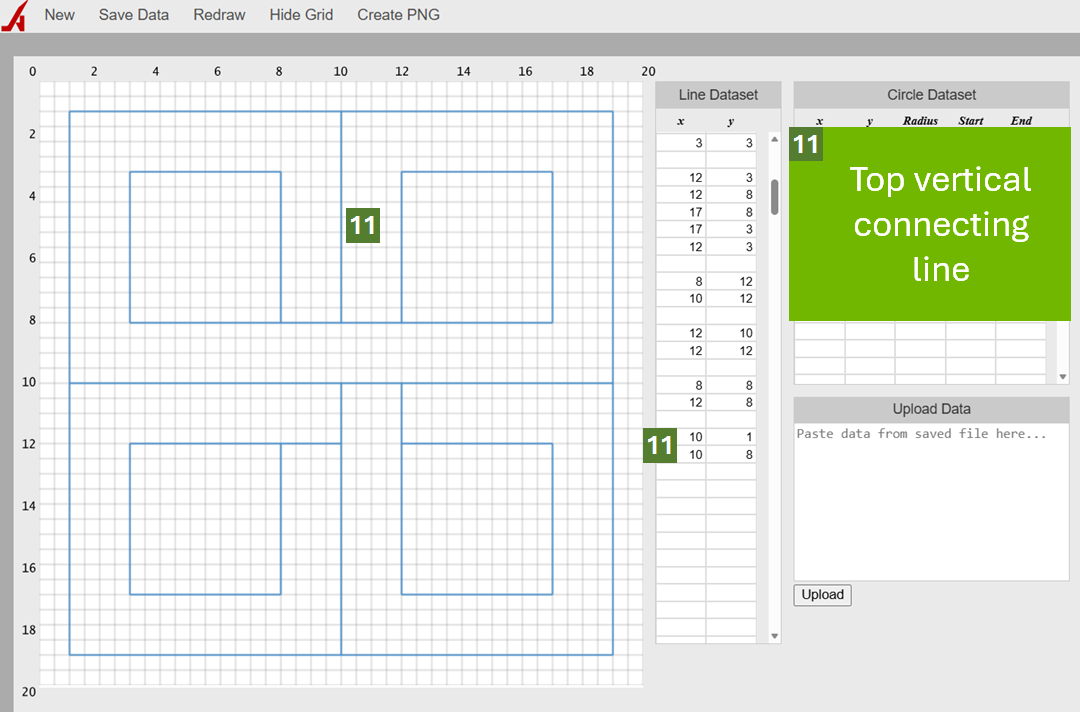The height and width of the screenshot is (712, 1080).
Task: Click the New menu item
Action: 59,15
